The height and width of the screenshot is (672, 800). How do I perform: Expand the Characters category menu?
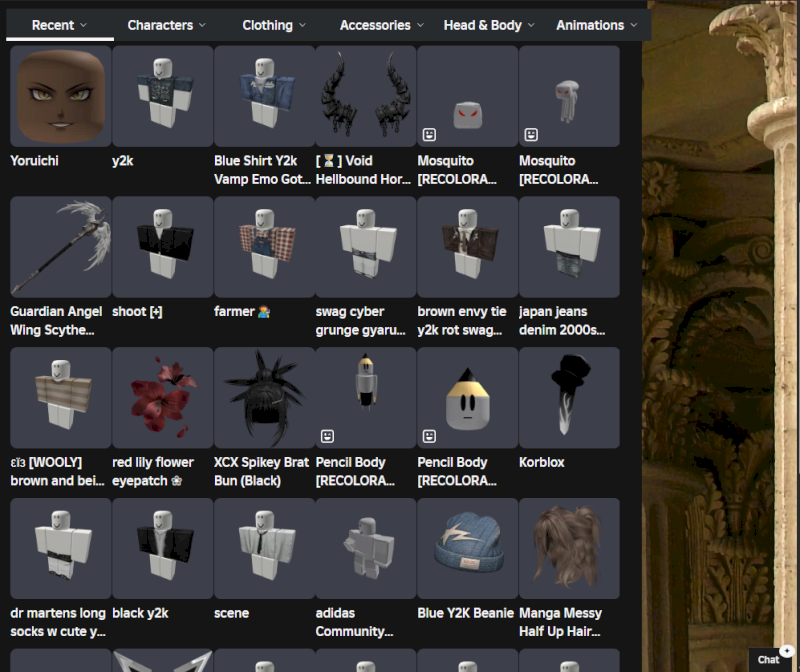(166, 25)
